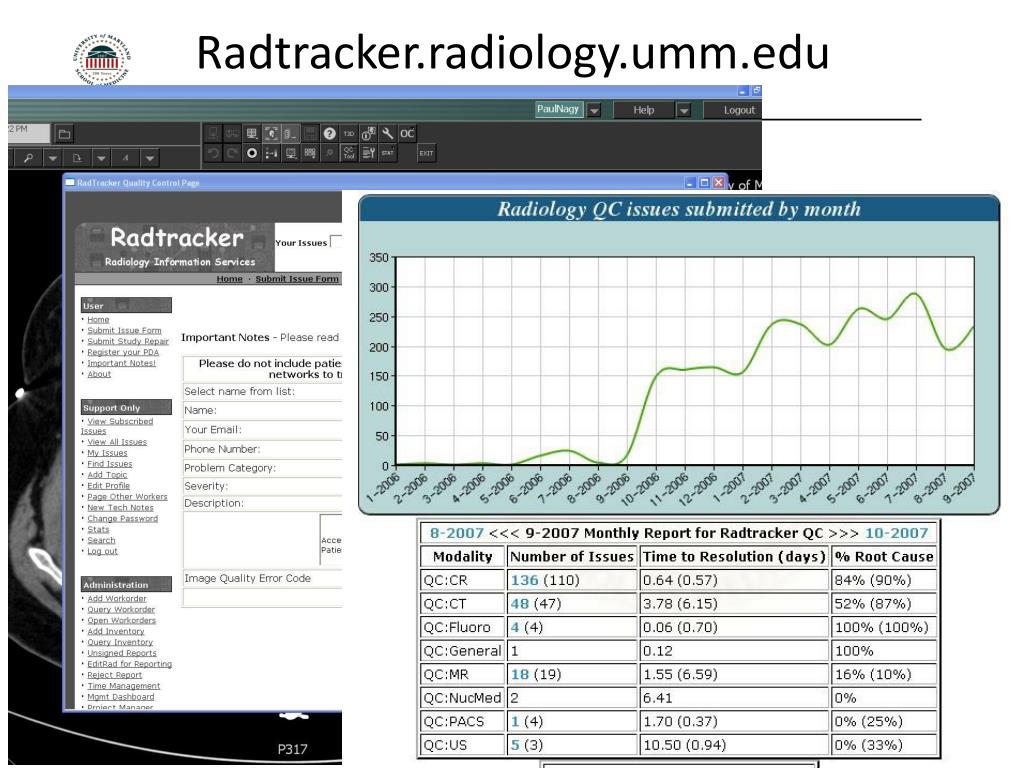
Task: Open the Find Issues link
Action: coord(110,464)
